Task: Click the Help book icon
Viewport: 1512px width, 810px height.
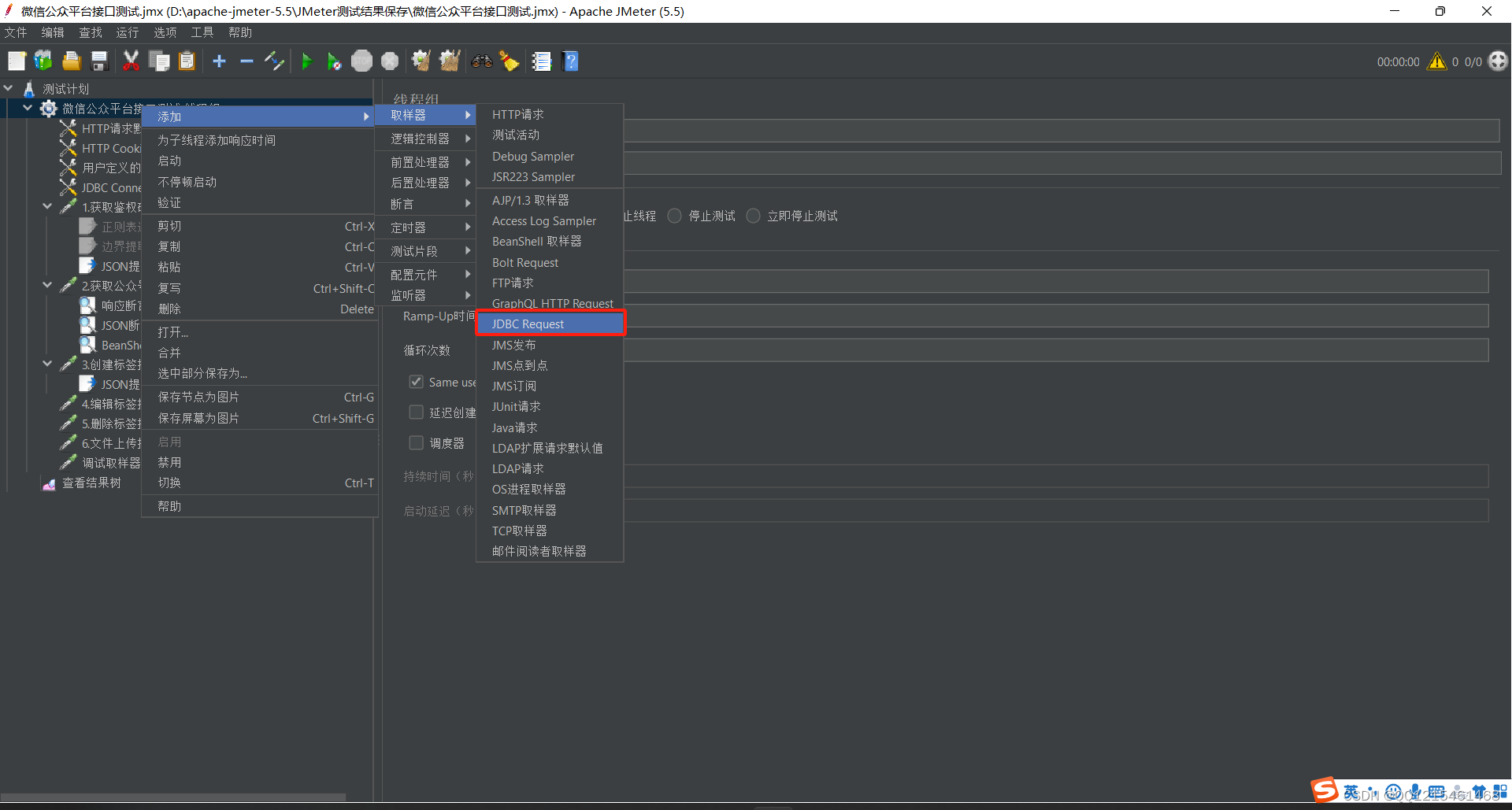Action: [x=571, y=61]
